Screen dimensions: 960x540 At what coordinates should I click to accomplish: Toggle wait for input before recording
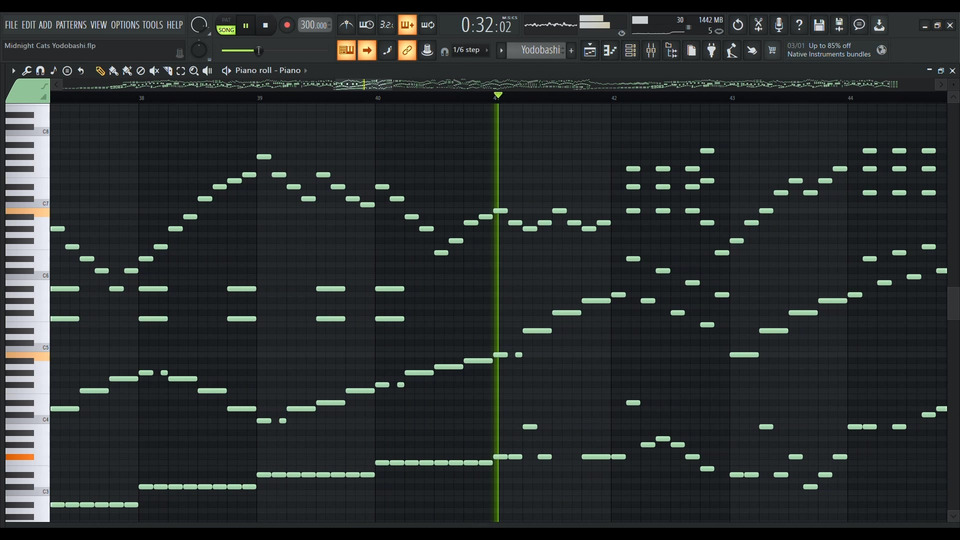point(367,25)
